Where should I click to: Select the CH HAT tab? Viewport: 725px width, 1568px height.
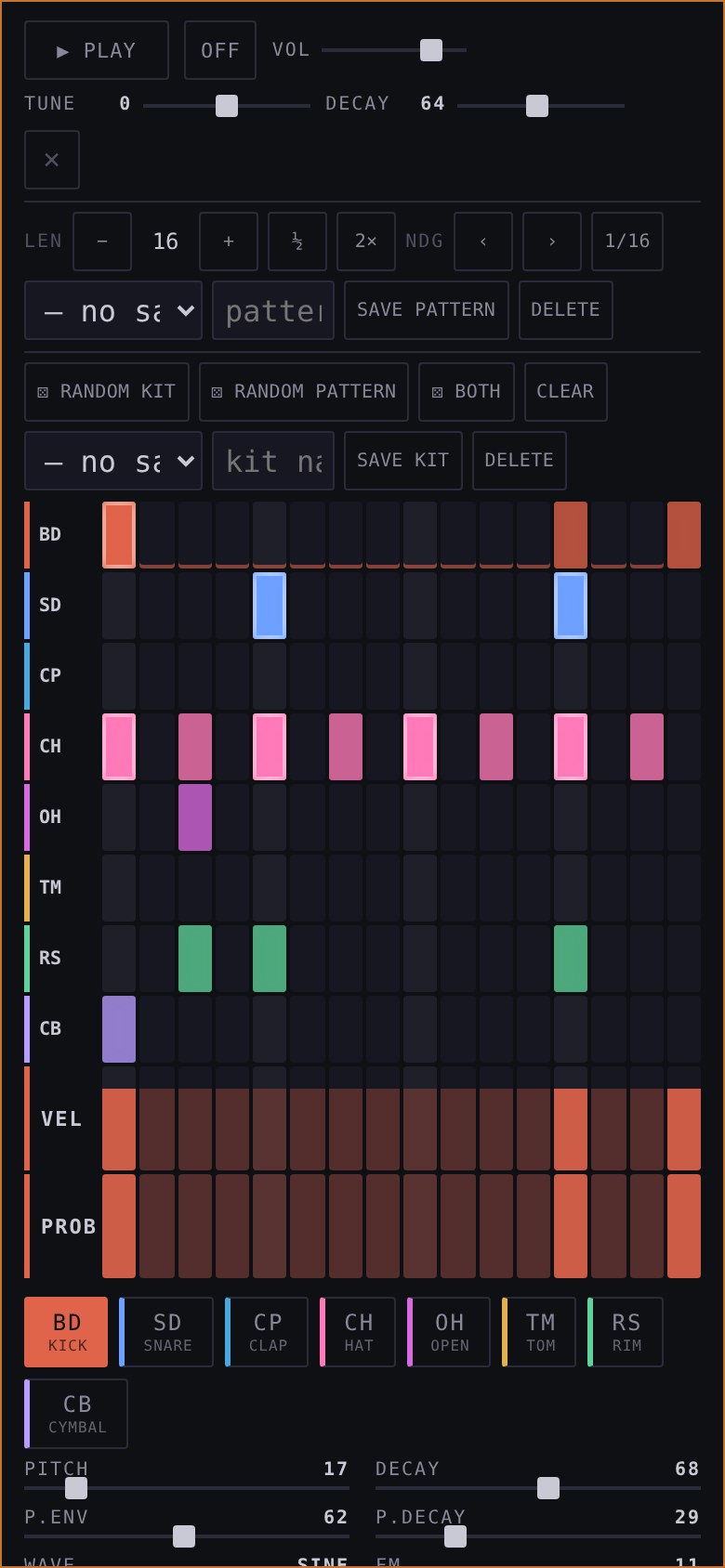tap(358, 1332)
